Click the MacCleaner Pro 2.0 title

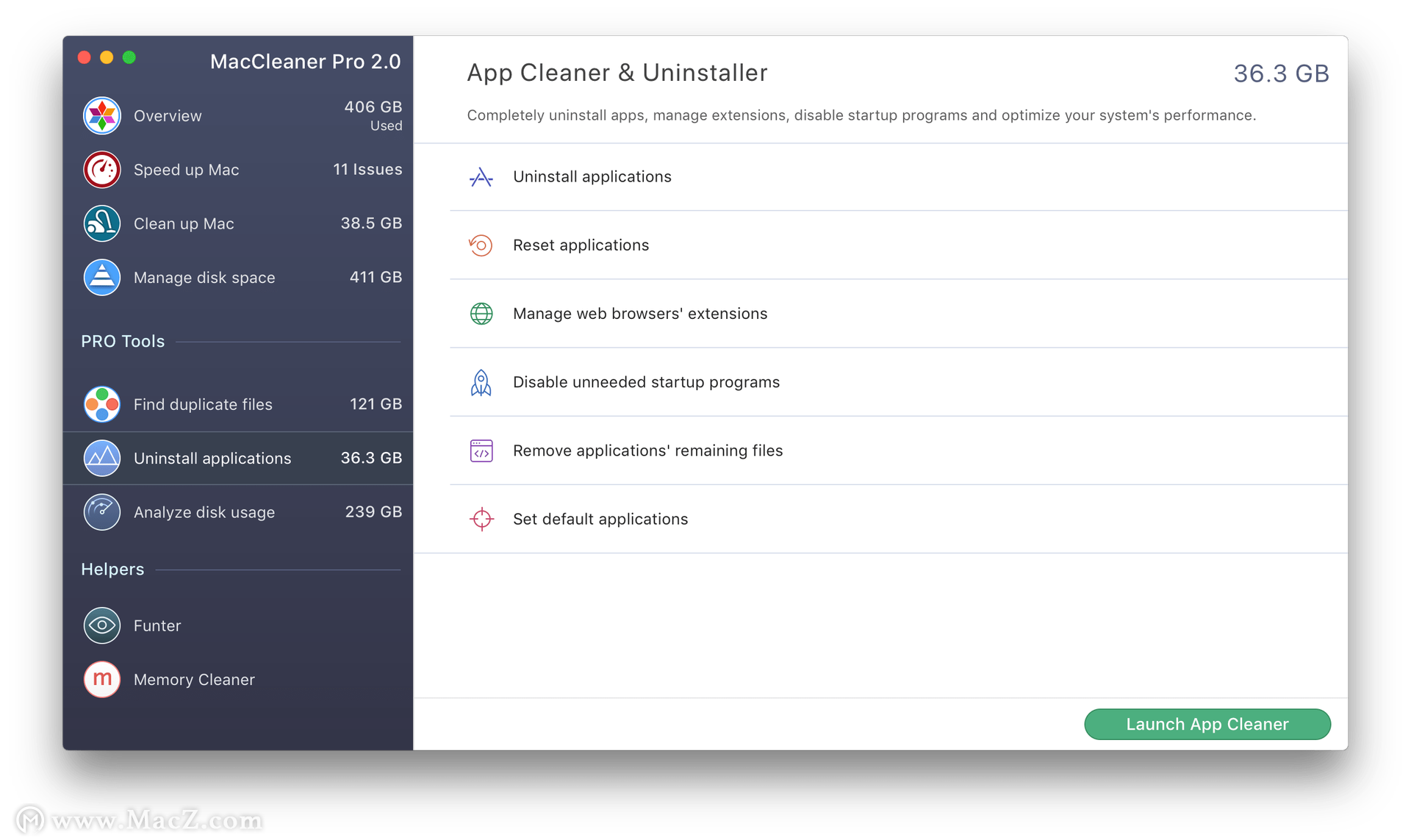click(306, 62)
